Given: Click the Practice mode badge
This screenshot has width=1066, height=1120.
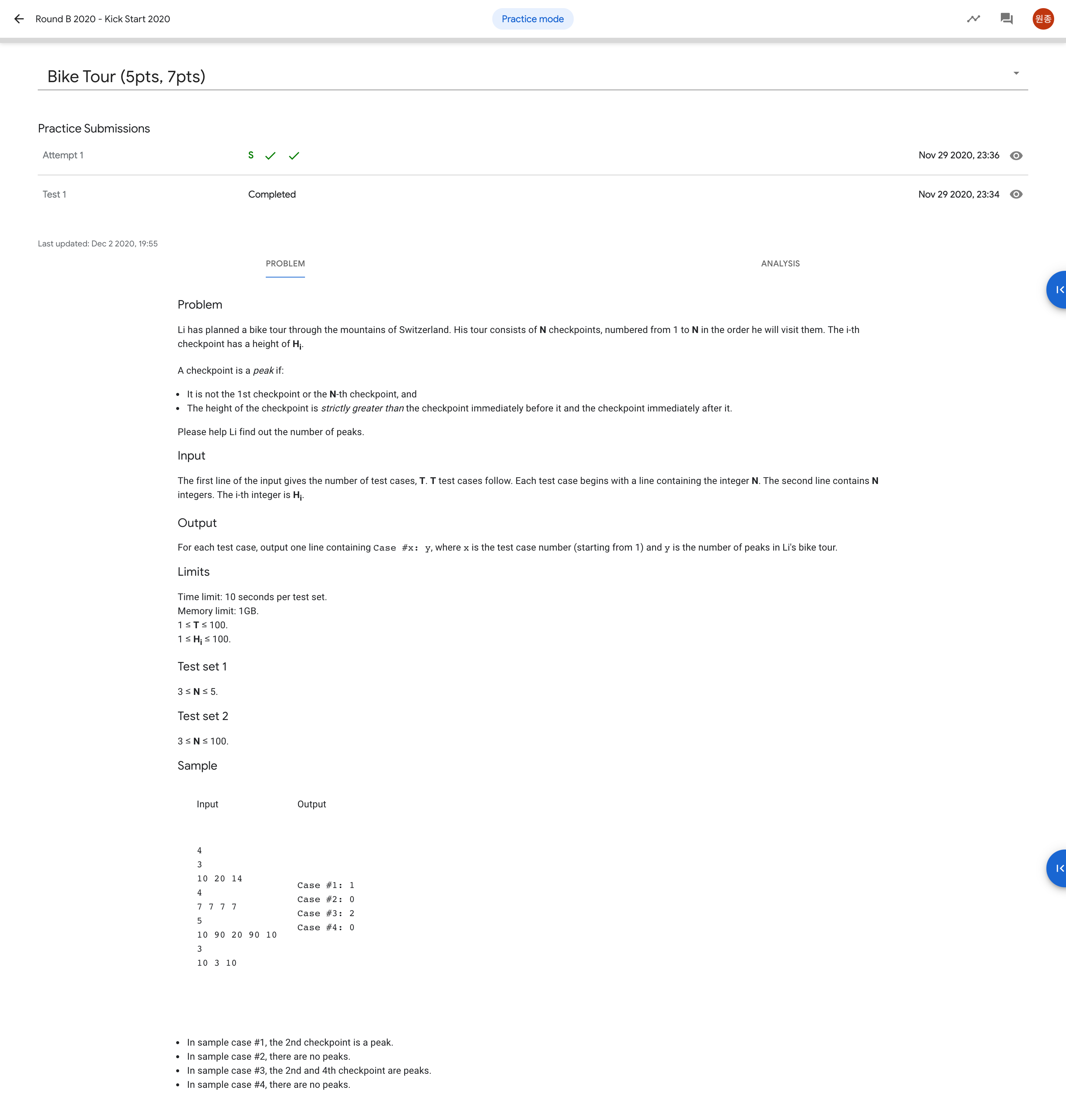Looking at the screenshot, I should pyautogui.click(x=532, y=19).
